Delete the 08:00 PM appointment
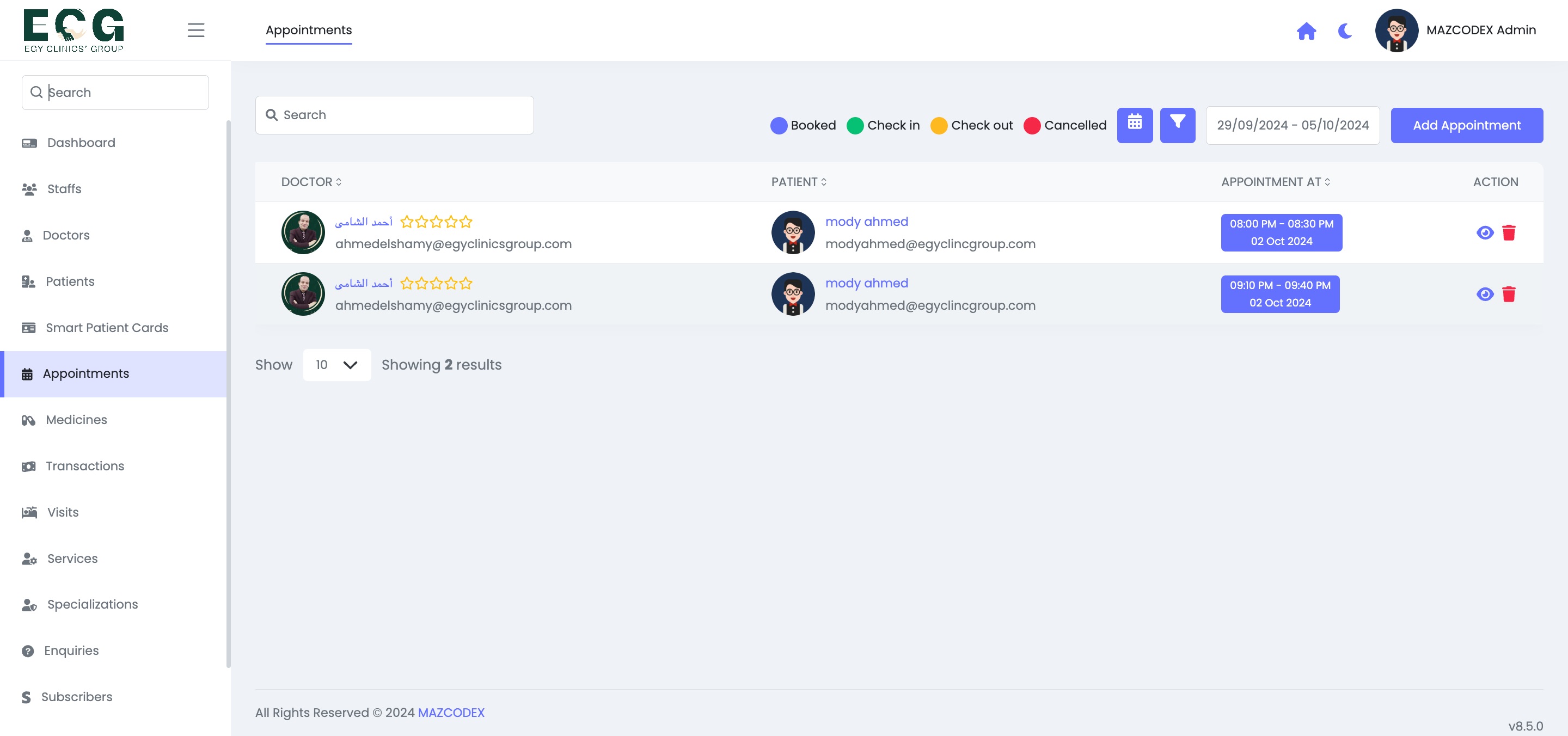 click(x=1508, y=232)
